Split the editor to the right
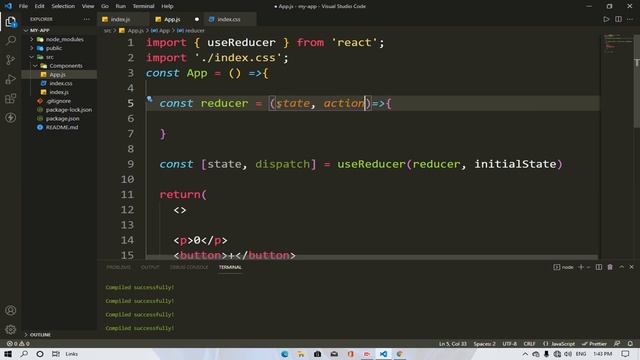Image resolution: width=640 pixels, height=360 pixels. click(618, 19)
